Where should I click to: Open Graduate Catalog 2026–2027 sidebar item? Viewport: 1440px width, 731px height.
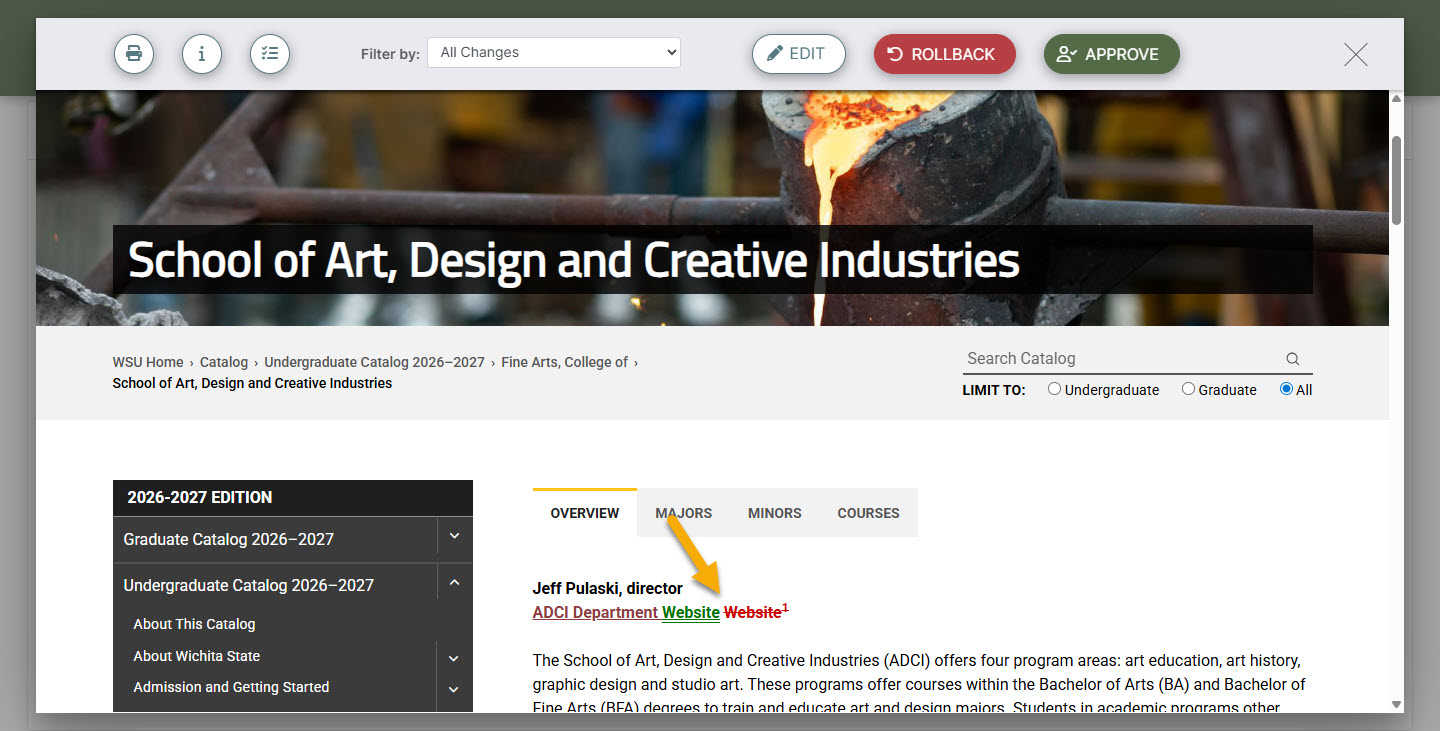(x=228, y=539)
